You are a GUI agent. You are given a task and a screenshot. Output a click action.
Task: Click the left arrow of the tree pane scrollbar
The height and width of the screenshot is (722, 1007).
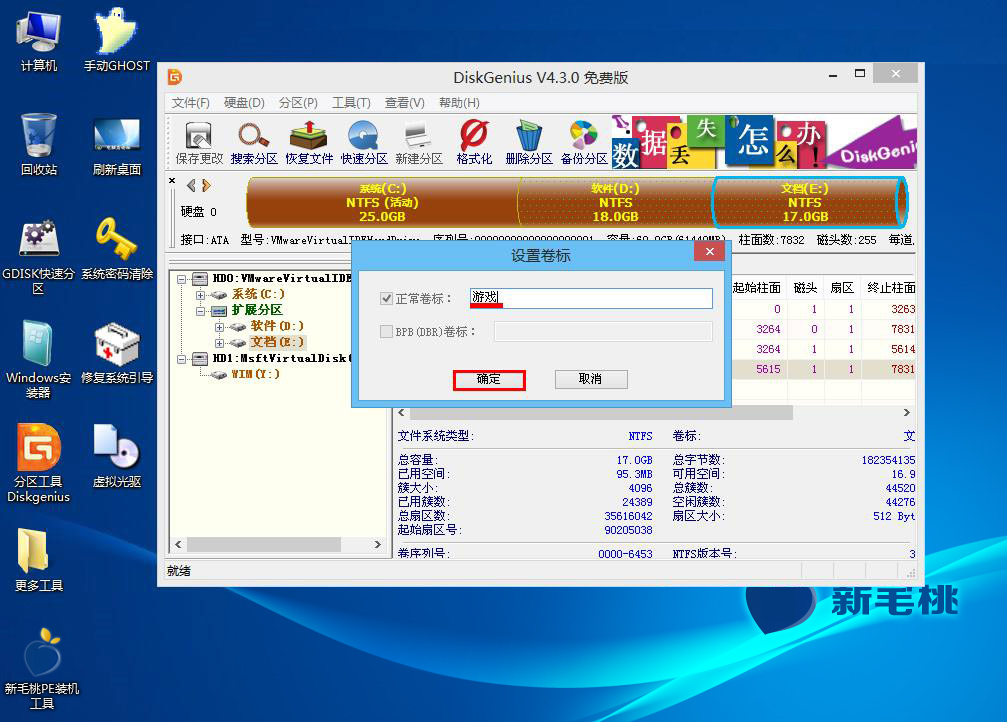[x=178, y=545]
